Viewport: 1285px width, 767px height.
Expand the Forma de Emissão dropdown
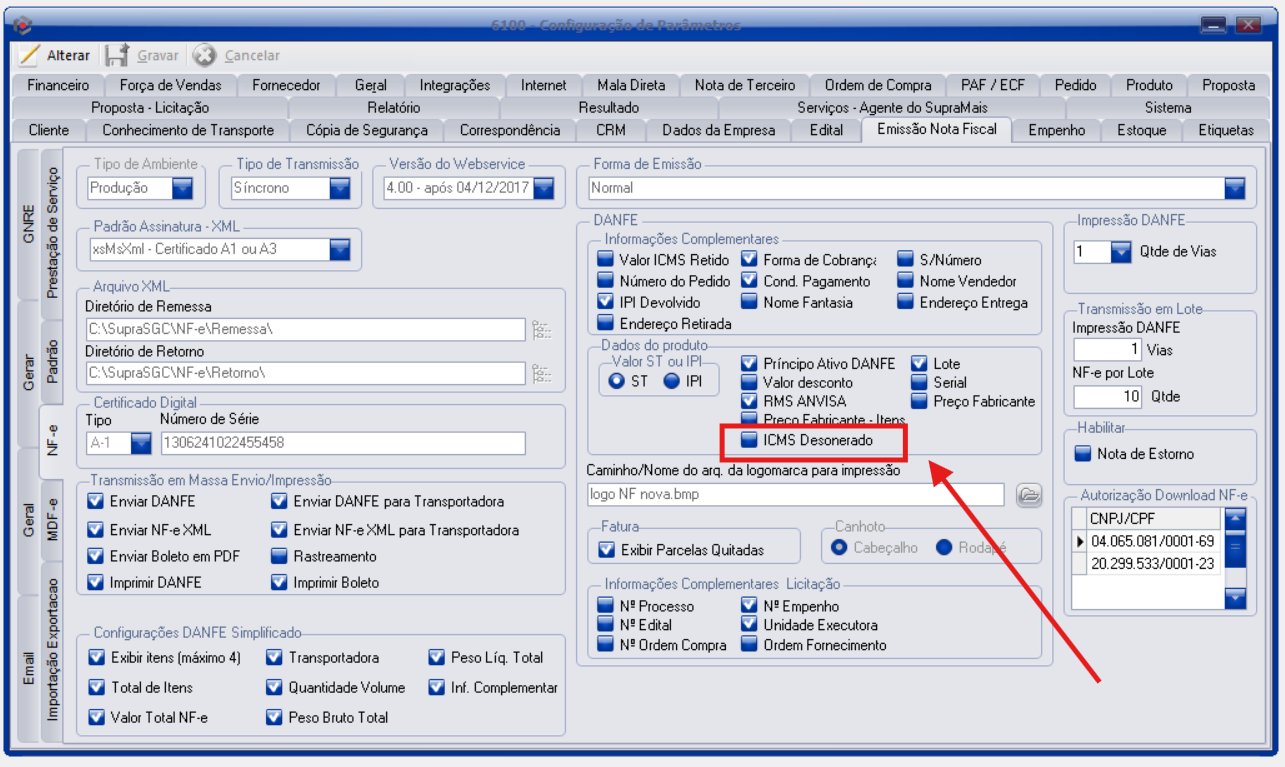(x=1235, y=188)
